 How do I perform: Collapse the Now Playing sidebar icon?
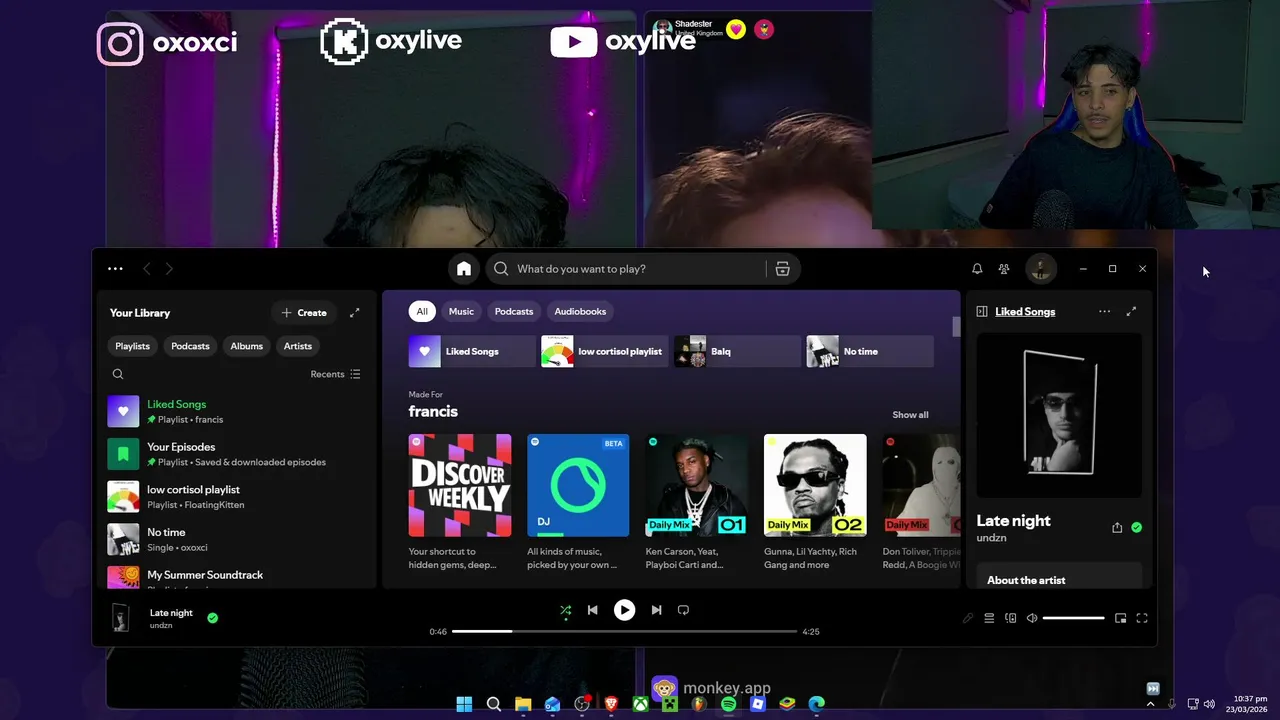[x=982, y=312]
